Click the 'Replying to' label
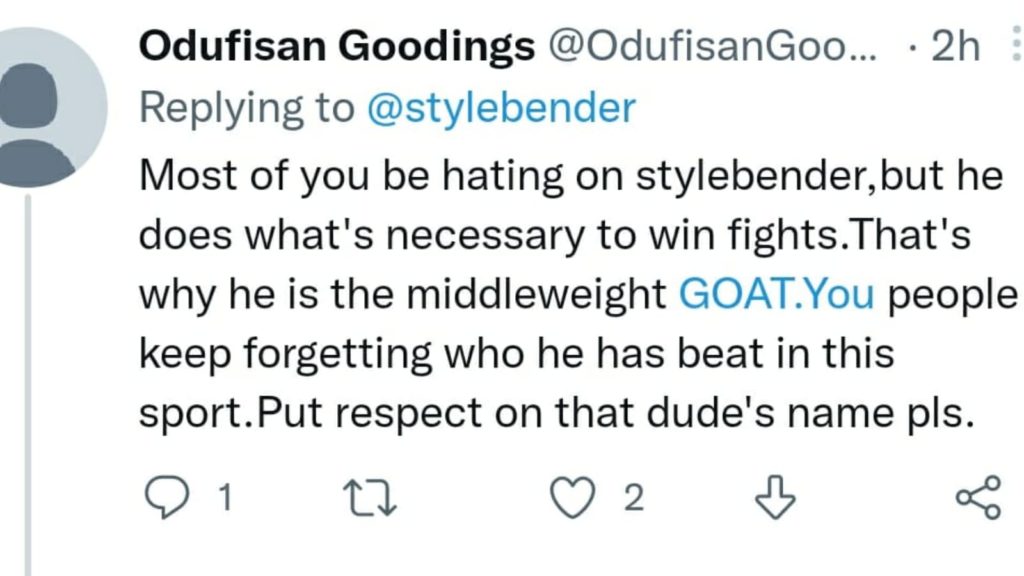This screenshot has height=576, width=1024. click(x=247, y=108)
